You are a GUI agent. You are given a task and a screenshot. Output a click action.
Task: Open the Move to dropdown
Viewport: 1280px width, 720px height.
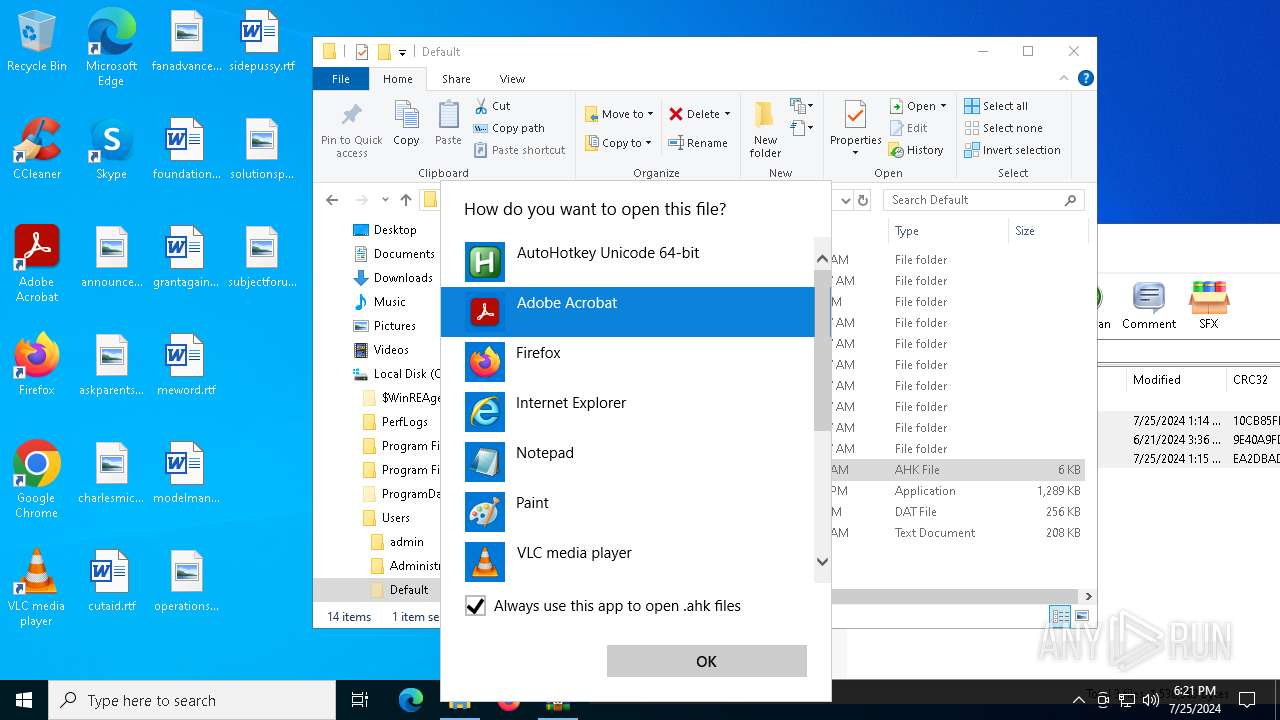pos(619,114)
